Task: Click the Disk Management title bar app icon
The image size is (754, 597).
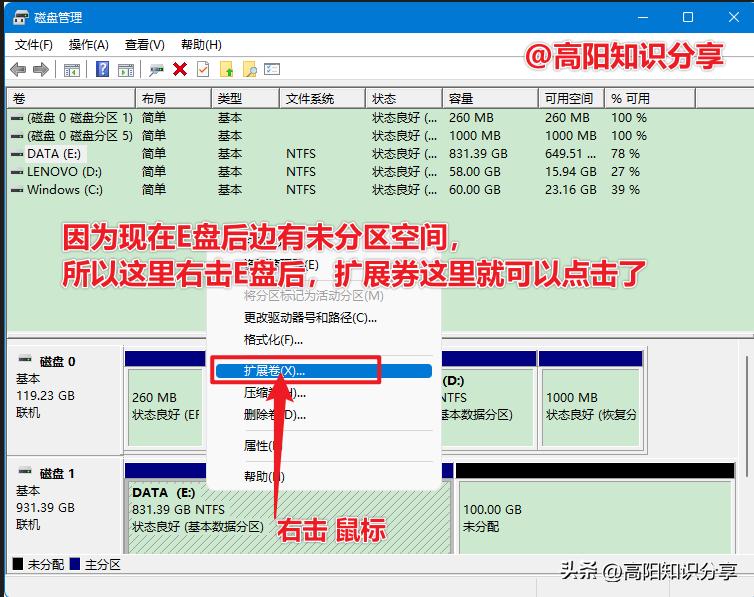Action: pyautogui.click(x=21, y=18)
